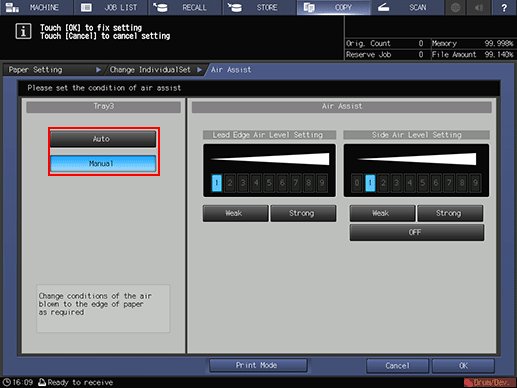517x388 pixels.
Task: Click the speaker sound icon
Action: (479, 7)
